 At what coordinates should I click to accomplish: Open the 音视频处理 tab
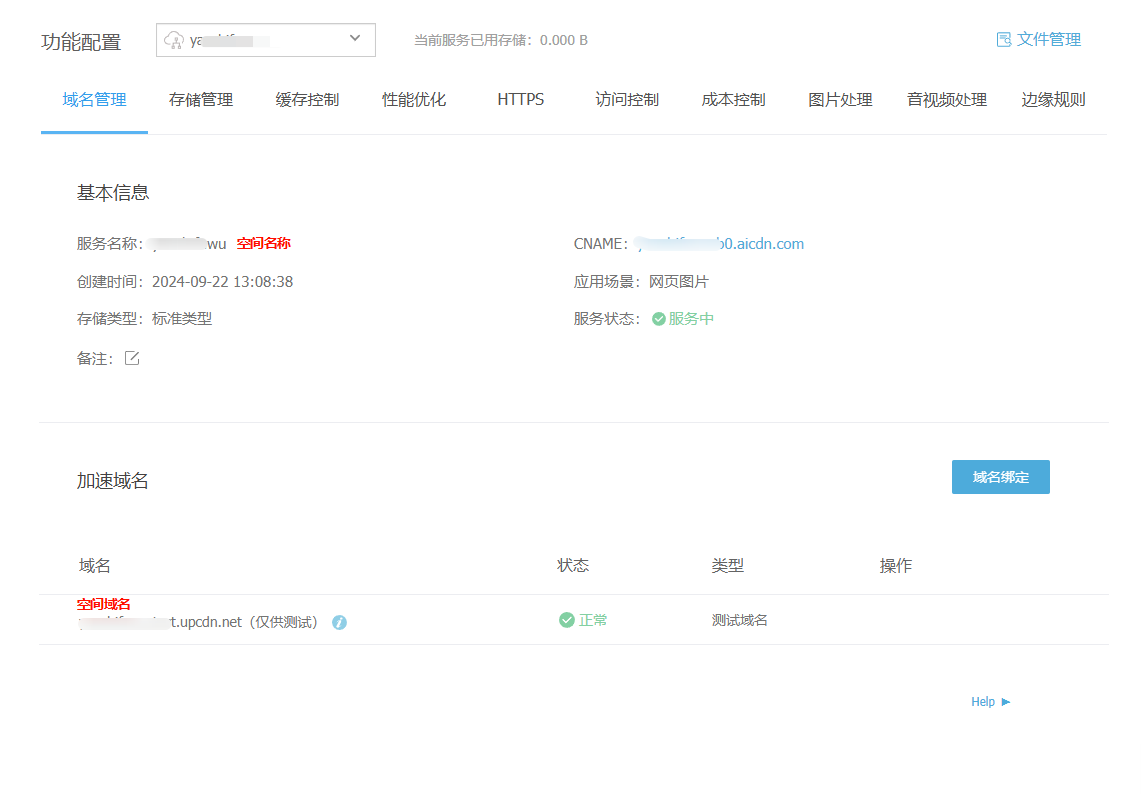point(946,100)
